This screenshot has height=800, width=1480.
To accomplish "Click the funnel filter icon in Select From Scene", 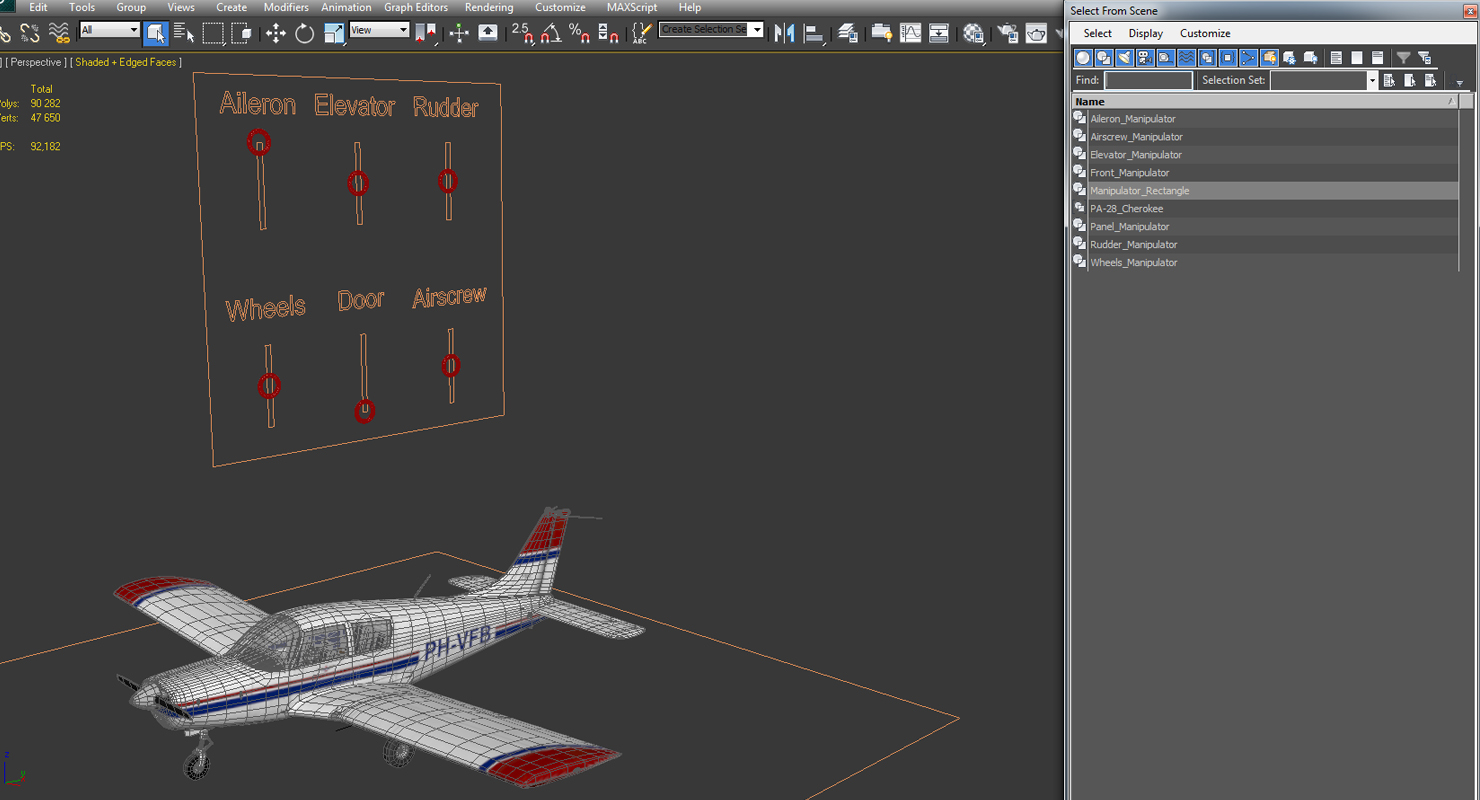I will (1403, 58).
